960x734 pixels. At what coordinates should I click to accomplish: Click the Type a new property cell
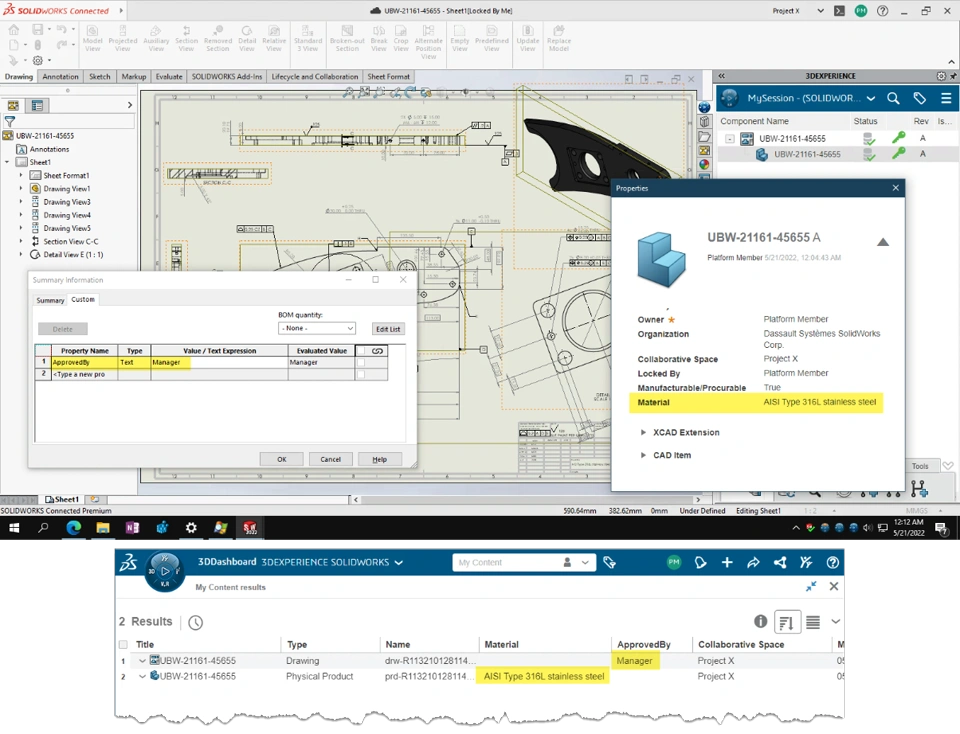pos(84,374)
